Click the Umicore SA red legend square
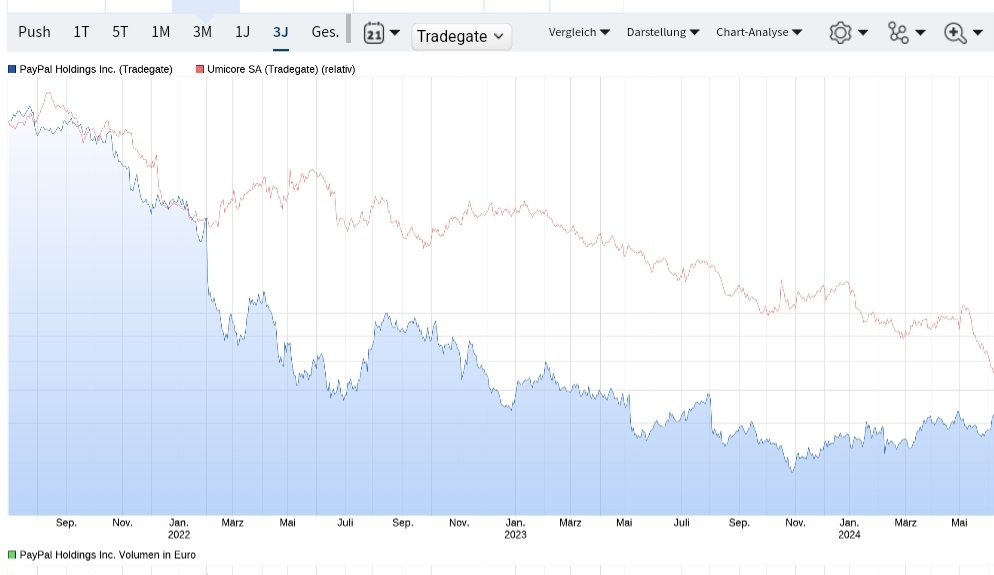994x575 pixels. [200, 70]
